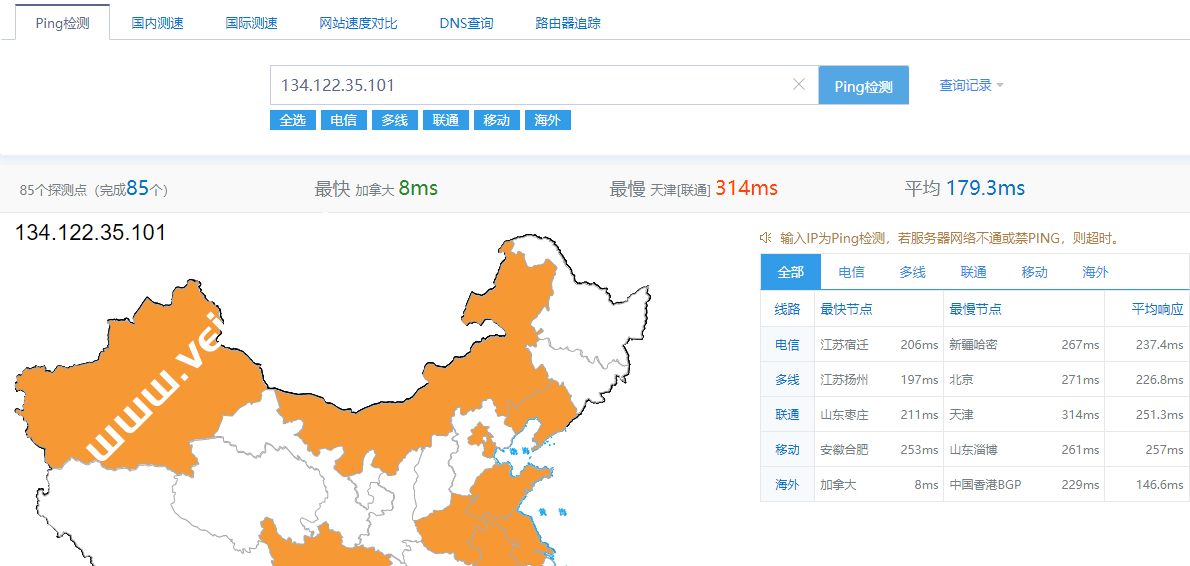Image resolution: width=1190 pixels, height=566 pixels.
Task: Open the 国际测速 tab
Action: [251, 23]
